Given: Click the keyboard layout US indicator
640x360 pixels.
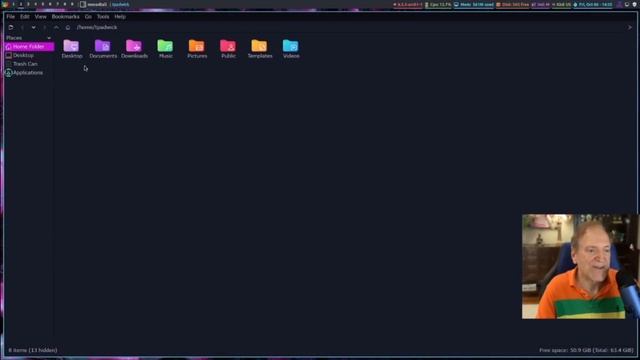Looking at the screenshot, I should (561, 4).
